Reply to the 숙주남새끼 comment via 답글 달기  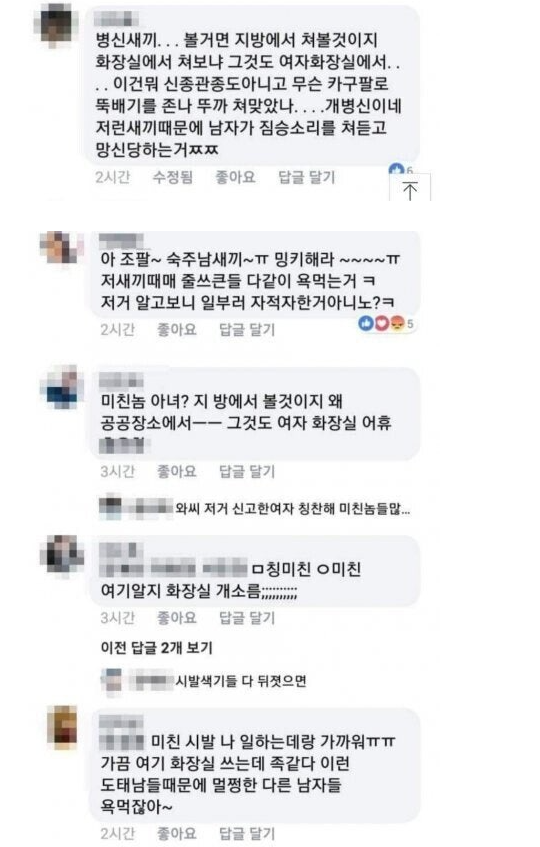247,329
